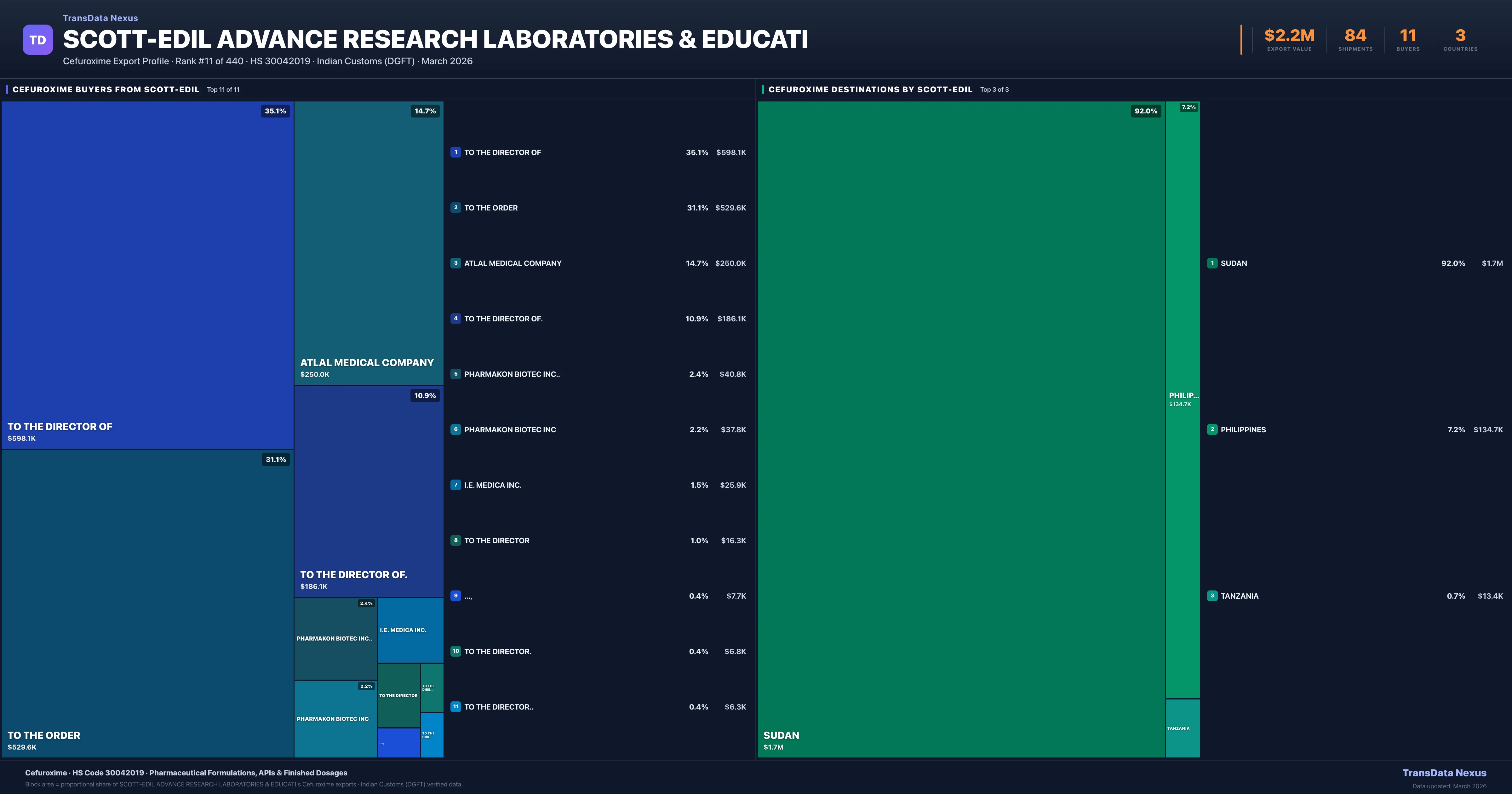Screen dimensions: 1512x794
Task: Click the purple TD logo icon
Action: click(37, 40)
